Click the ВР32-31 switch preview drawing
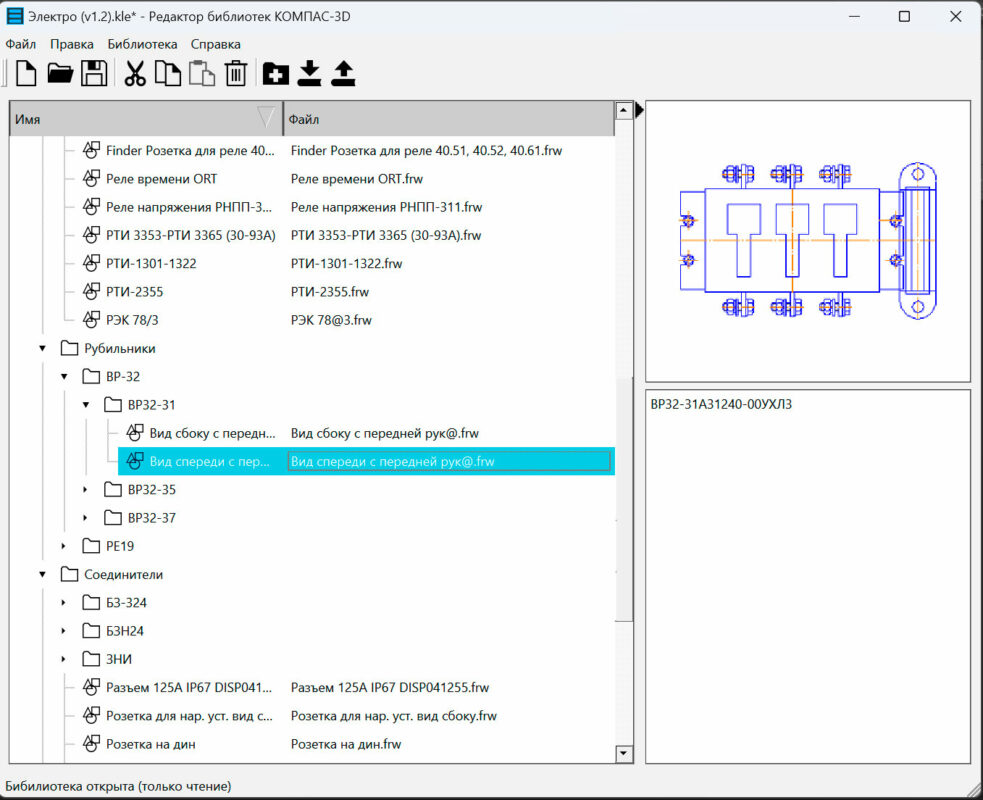Image resolution: width=983 pixels, height=800 pixels. click(x=808, y=241)
